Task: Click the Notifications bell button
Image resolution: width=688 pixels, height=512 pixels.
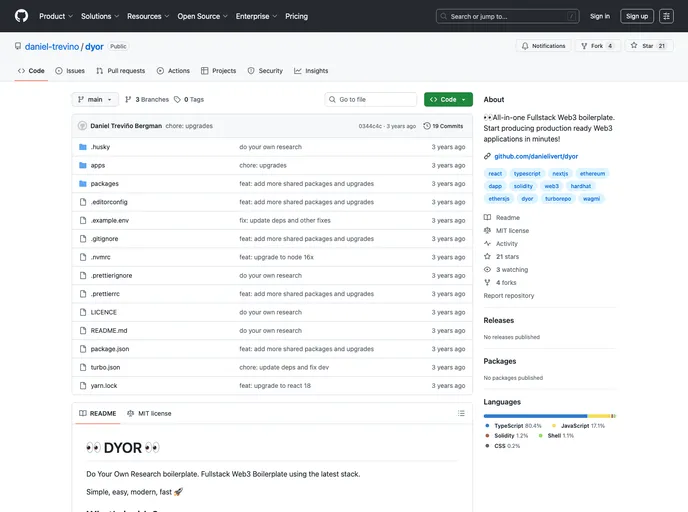Action: click(543, 46)
